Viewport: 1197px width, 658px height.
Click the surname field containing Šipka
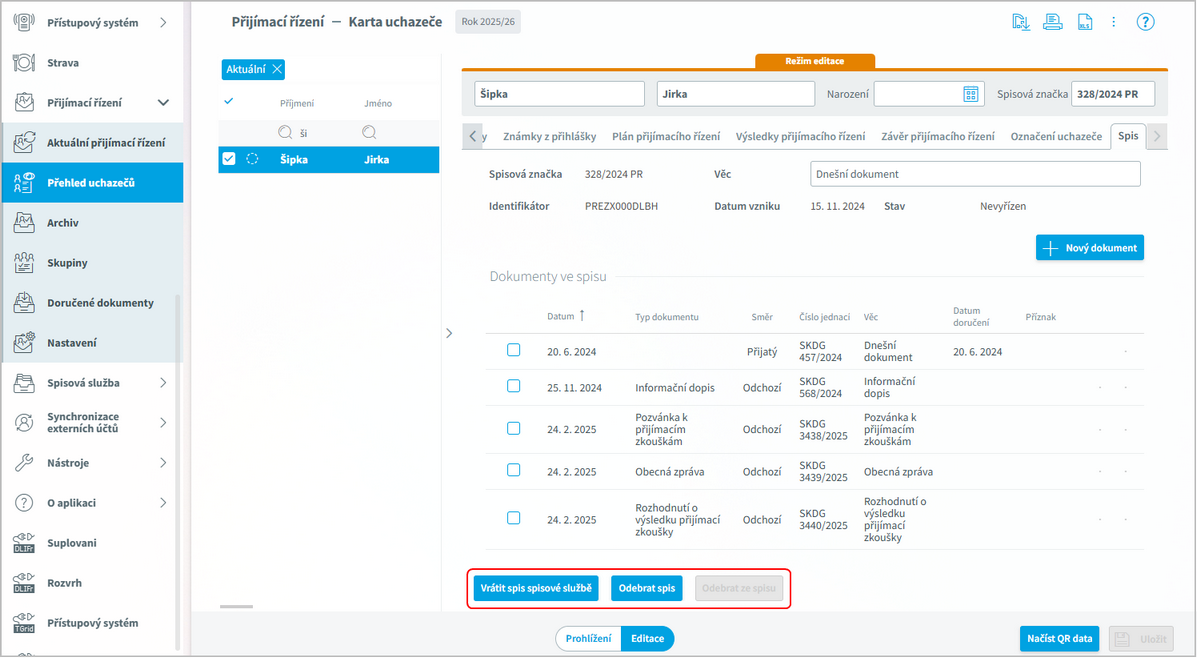pyautogui.click(x=560, y=94)
